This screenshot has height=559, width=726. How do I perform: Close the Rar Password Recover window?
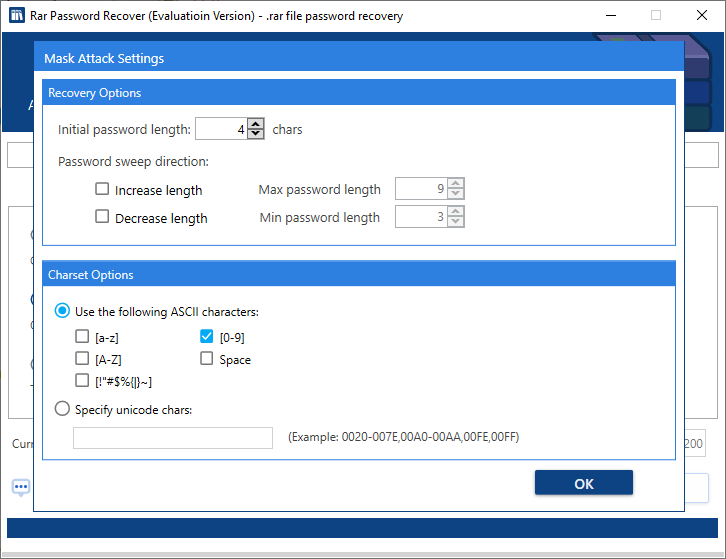(702, 15)
